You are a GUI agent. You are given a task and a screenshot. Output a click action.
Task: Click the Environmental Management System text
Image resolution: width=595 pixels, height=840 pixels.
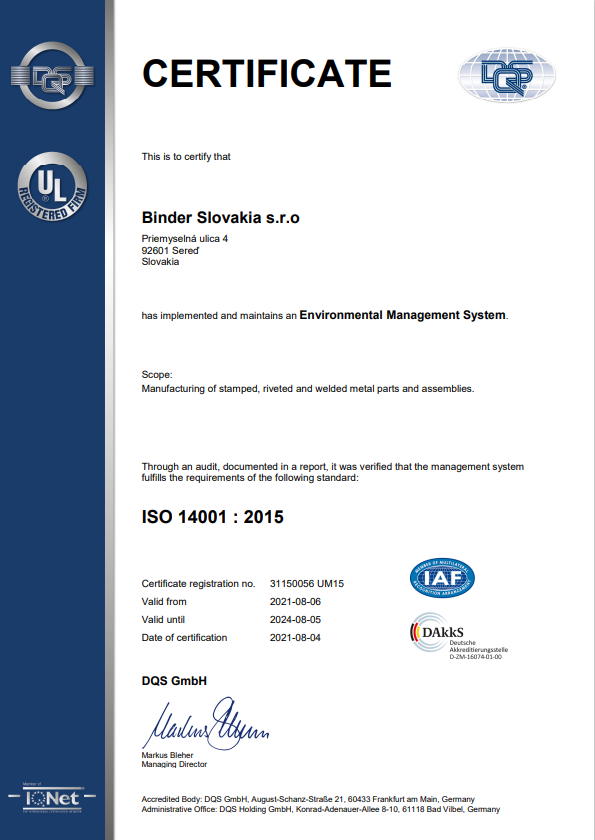coord(402,315)
